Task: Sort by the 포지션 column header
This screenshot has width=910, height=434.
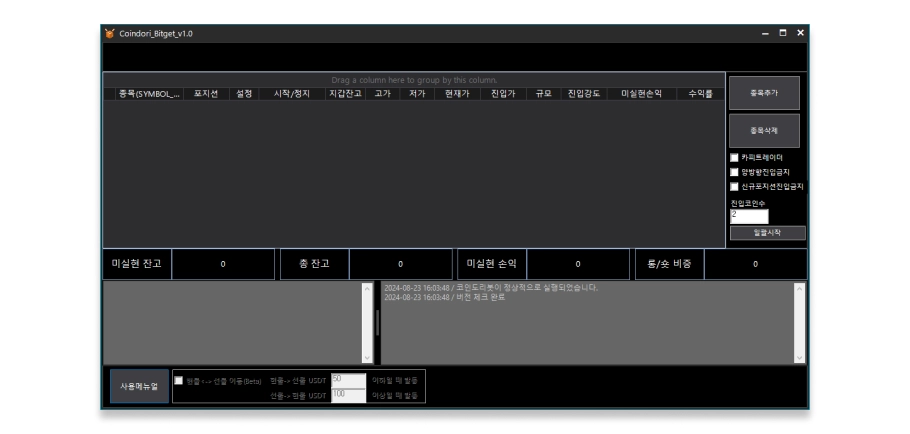Action: coord(206,94)
